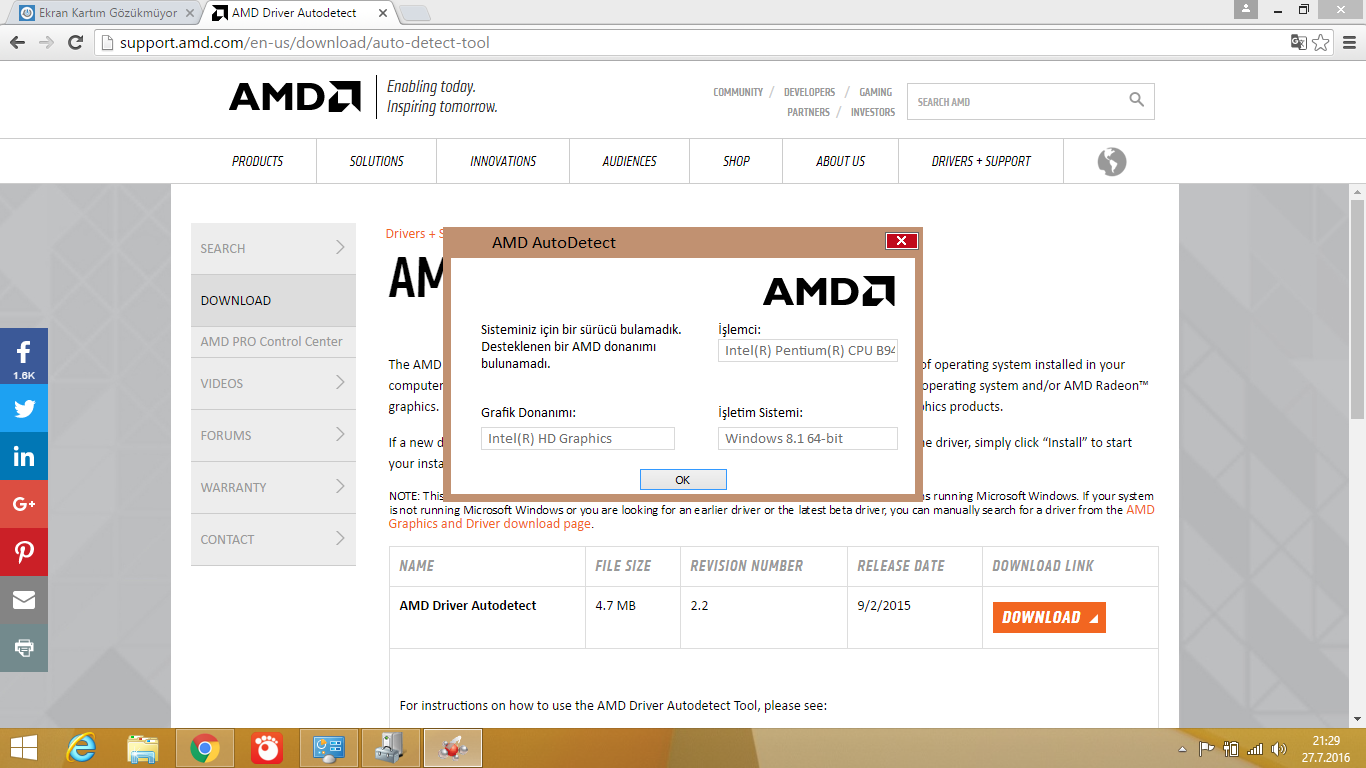The width and height of the screenshot is (1366, 768).
Task: Open the DRIVERS + SUPPORT menu
Action: tap(980, 161)
